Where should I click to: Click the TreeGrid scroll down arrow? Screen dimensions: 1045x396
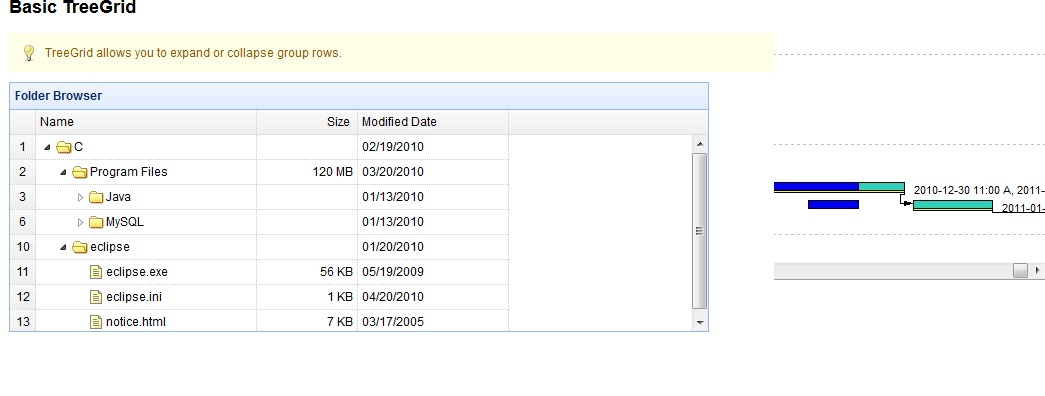[700, 323]
